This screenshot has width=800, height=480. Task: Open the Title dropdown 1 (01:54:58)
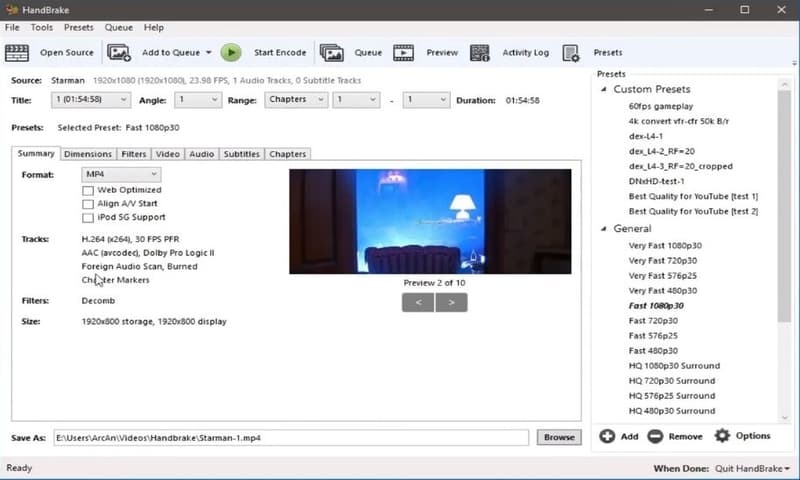91,99
